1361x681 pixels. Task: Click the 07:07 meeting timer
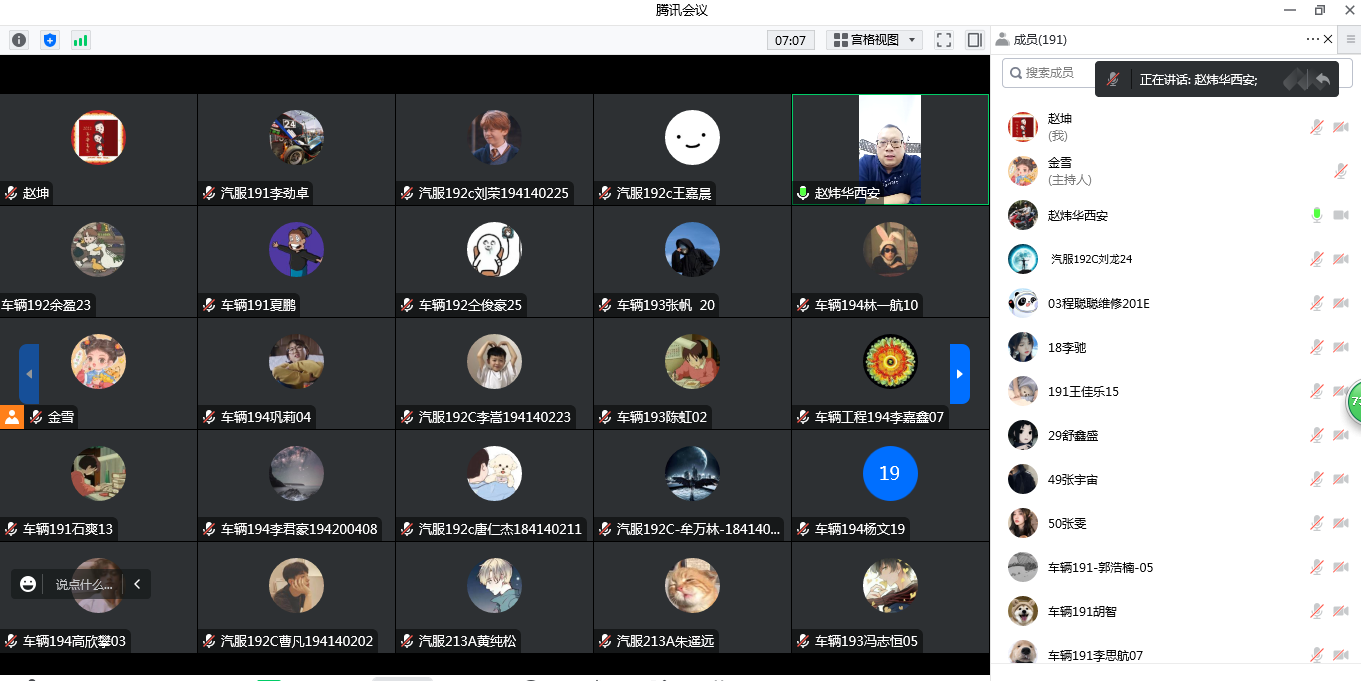(790, 40)
